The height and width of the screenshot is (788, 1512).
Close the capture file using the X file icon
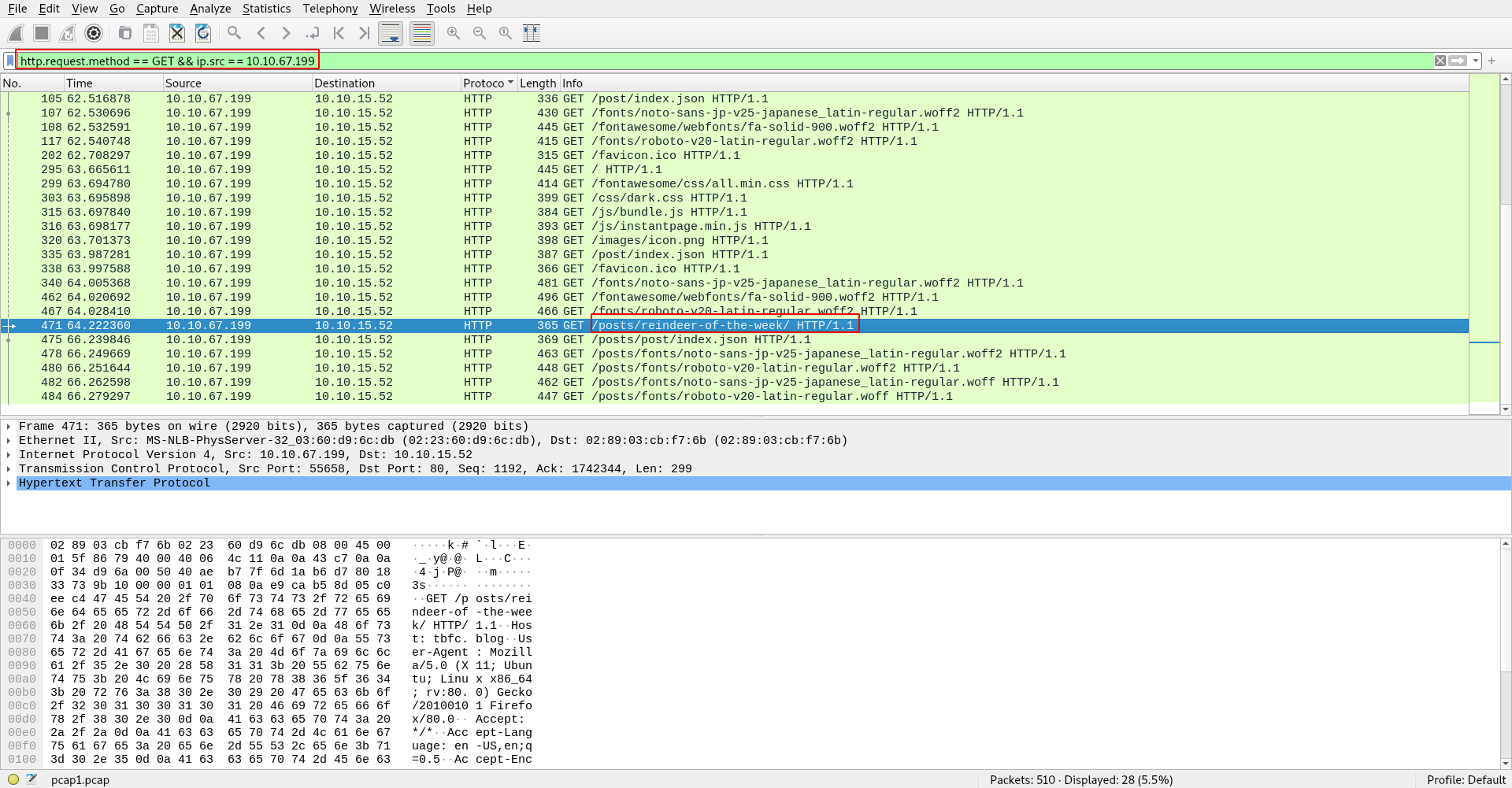(177, 33)
